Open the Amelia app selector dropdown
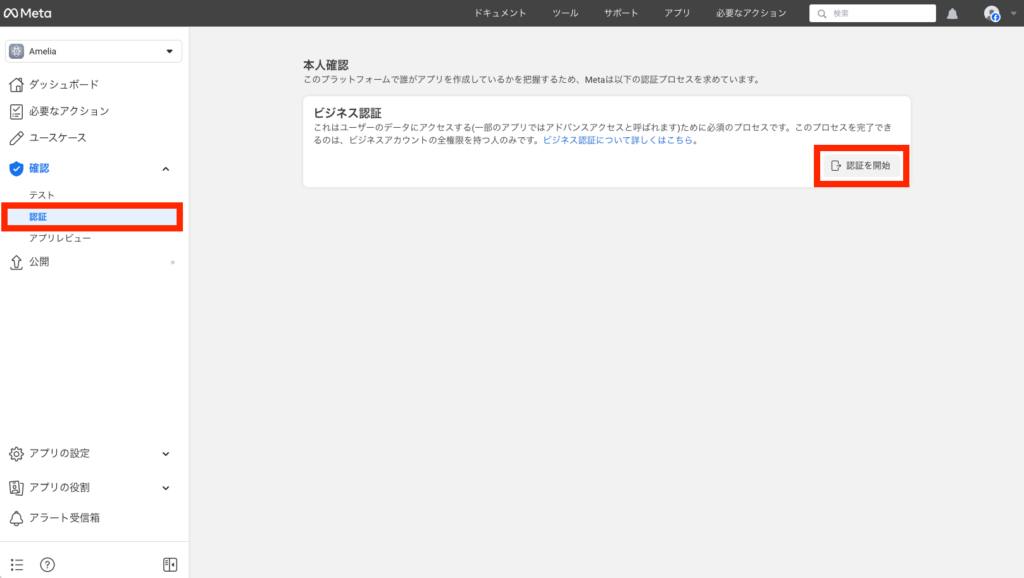This screenshot has width=1024, height=578. point(93,52)
